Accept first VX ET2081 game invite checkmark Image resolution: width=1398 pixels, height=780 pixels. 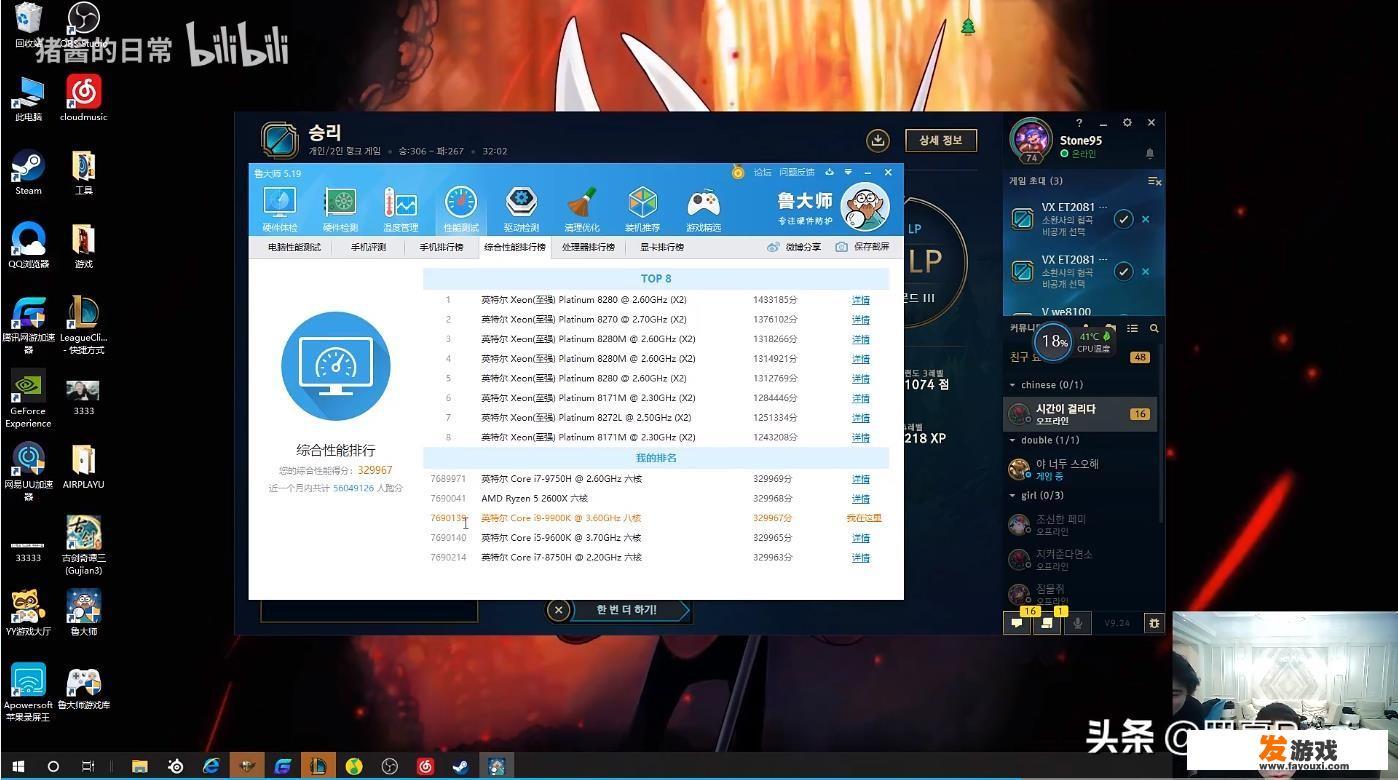[x=1123, y=219]
